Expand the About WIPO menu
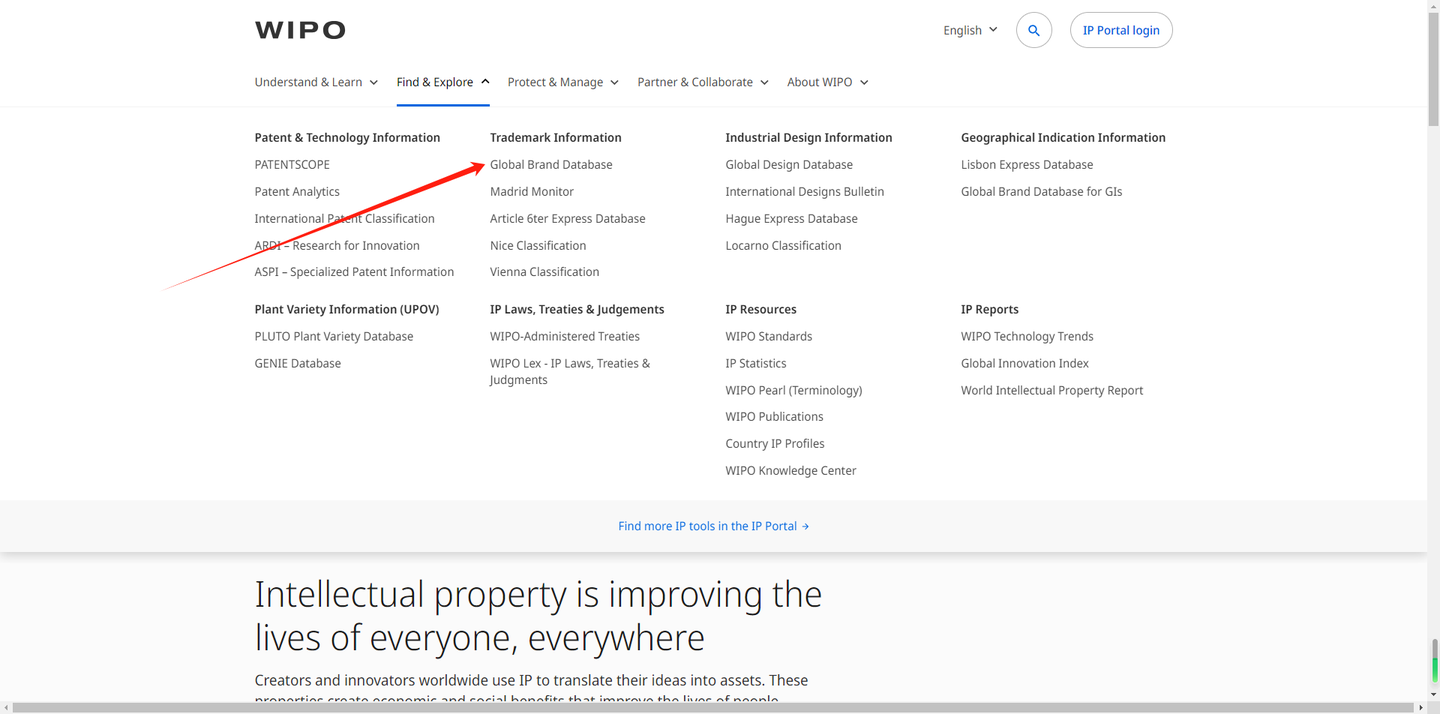The width and height of the screenshot is (1440, 714). click(828, 82)
